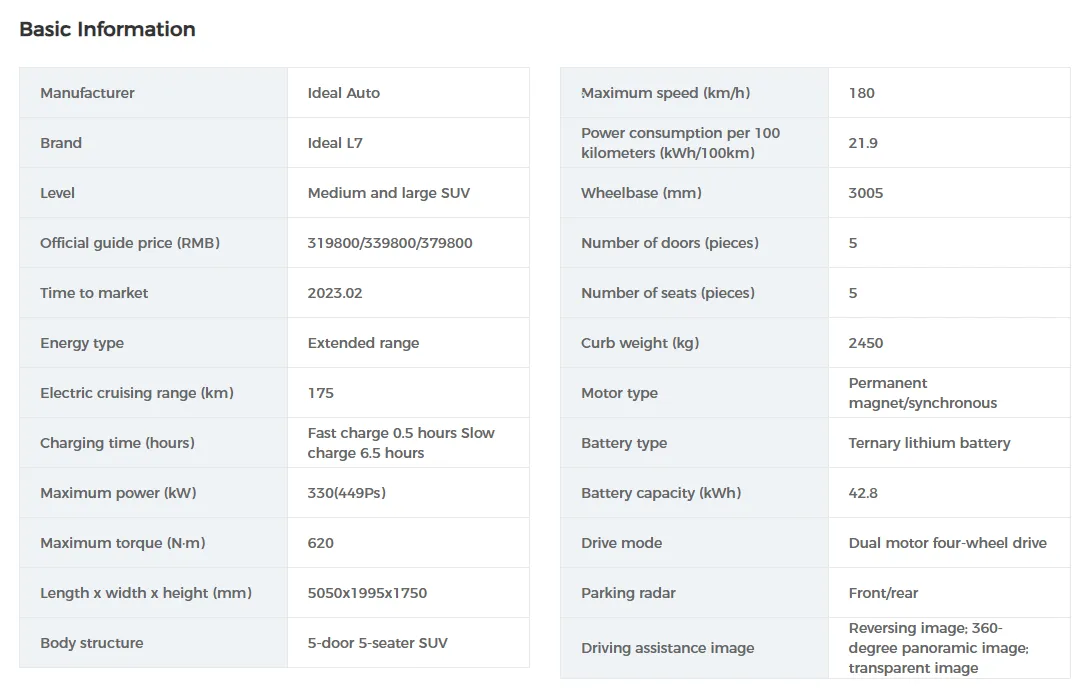
Task: Select the Maximum speed (km/h) label
Action: click(x=665, y=93)
